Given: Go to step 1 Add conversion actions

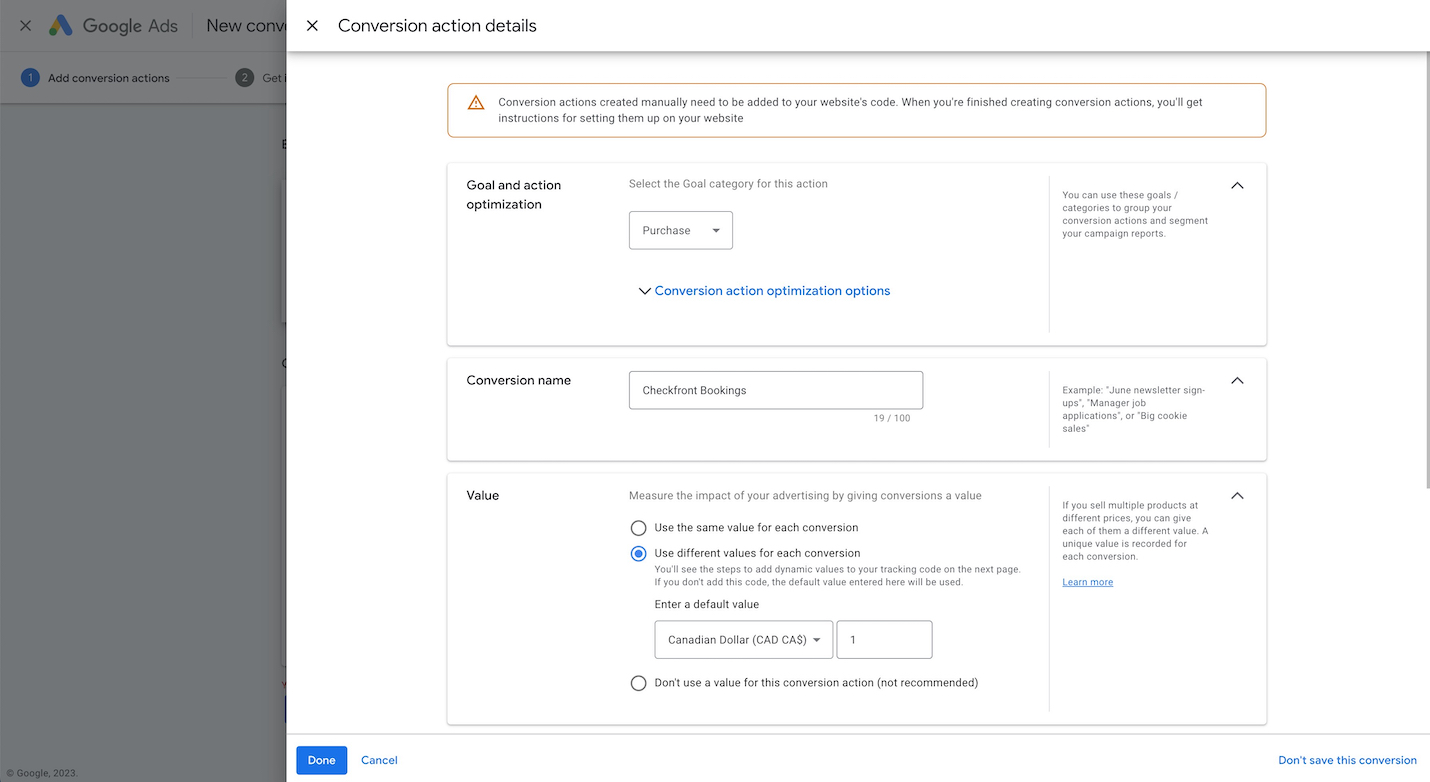Looking at the screenshot, I should point(96,78).
